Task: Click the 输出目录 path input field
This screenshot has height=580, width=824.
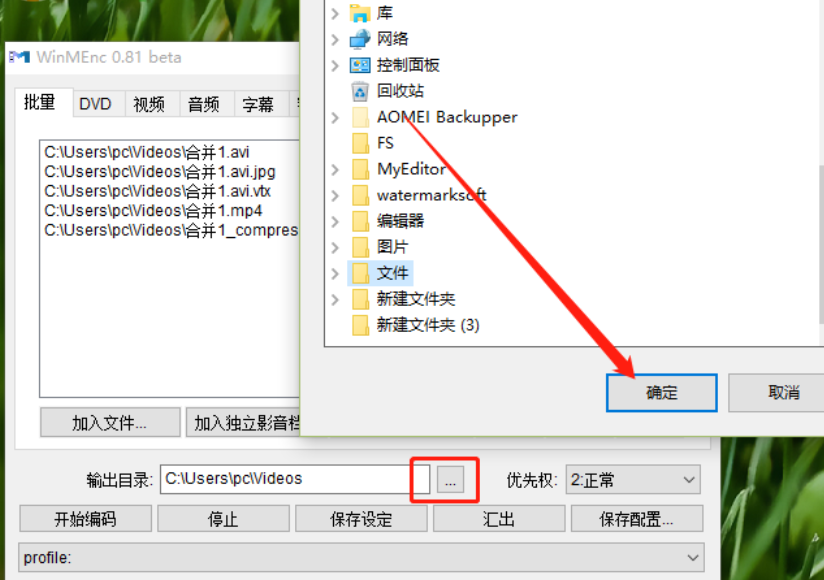Action: 295,479
